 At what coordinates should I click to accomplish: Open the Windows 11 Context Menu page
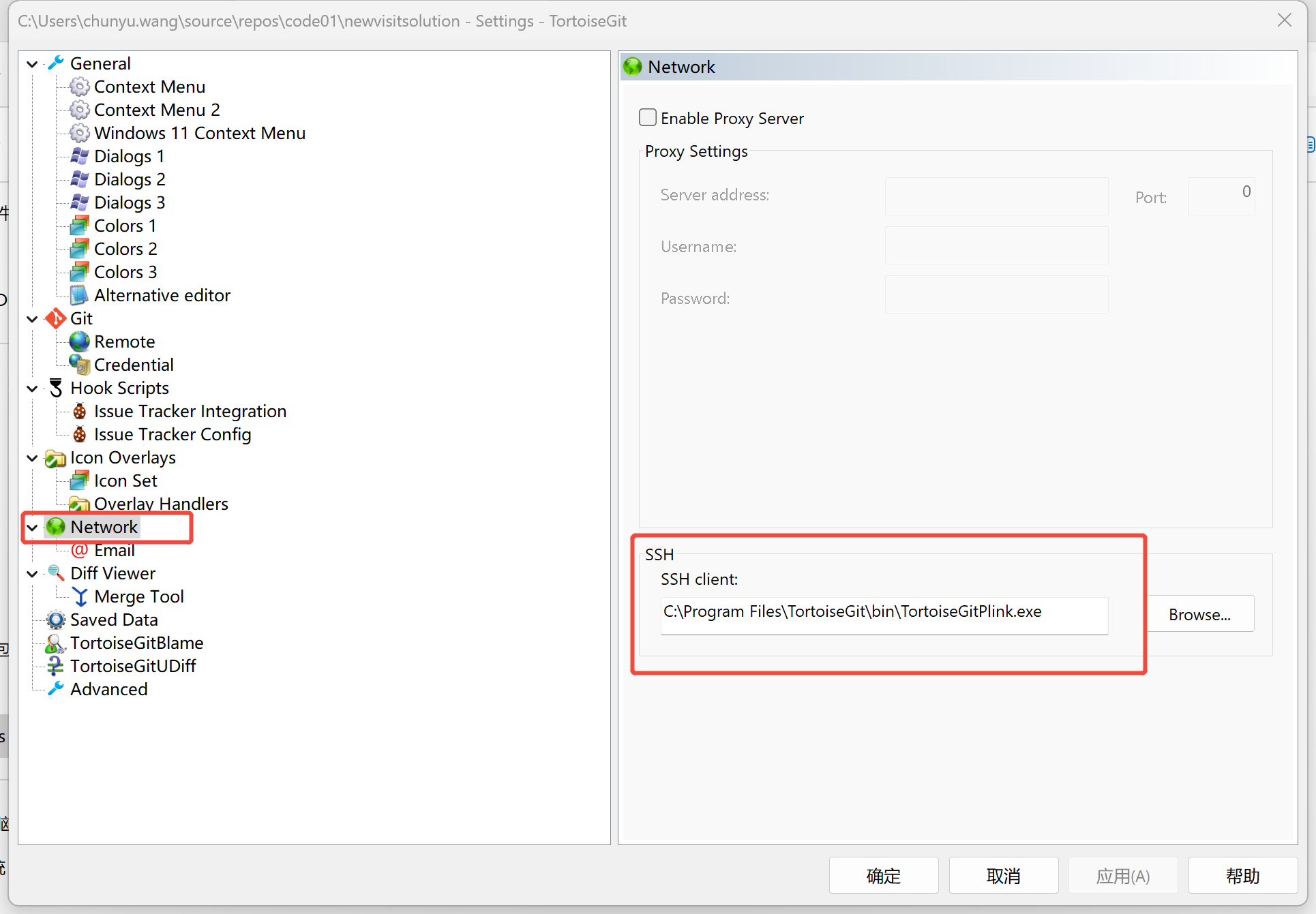click(x=200, y=133)
